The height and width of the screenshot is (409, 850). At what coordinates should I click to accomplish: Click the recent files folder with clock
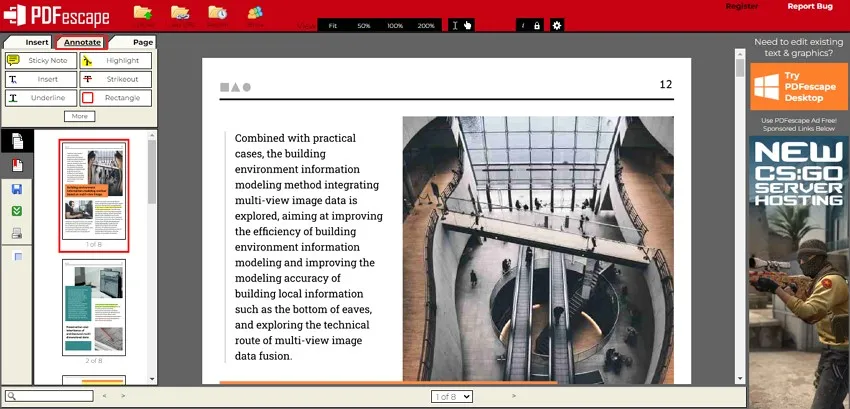217,12
